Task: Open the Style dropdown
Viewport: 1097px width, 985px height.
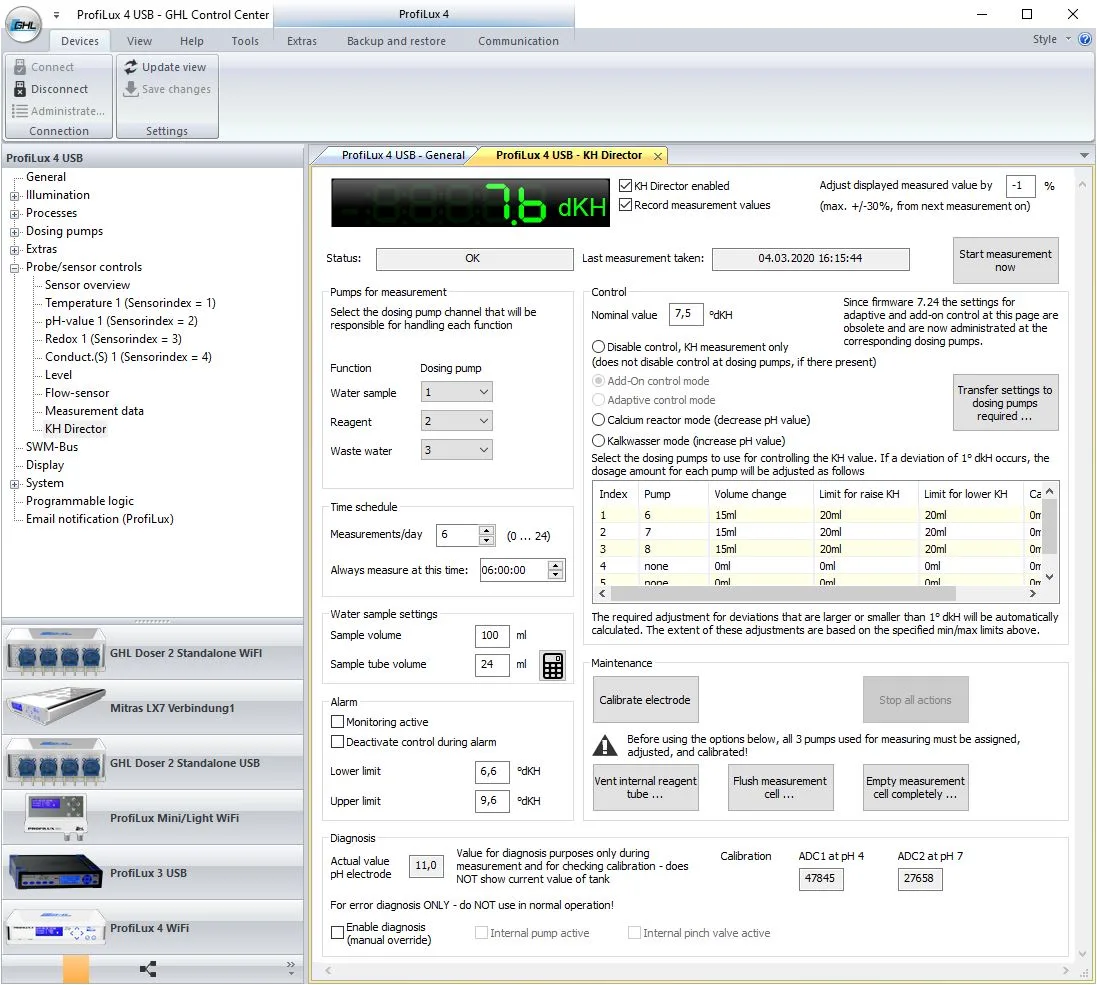Action: [1052, 39]
